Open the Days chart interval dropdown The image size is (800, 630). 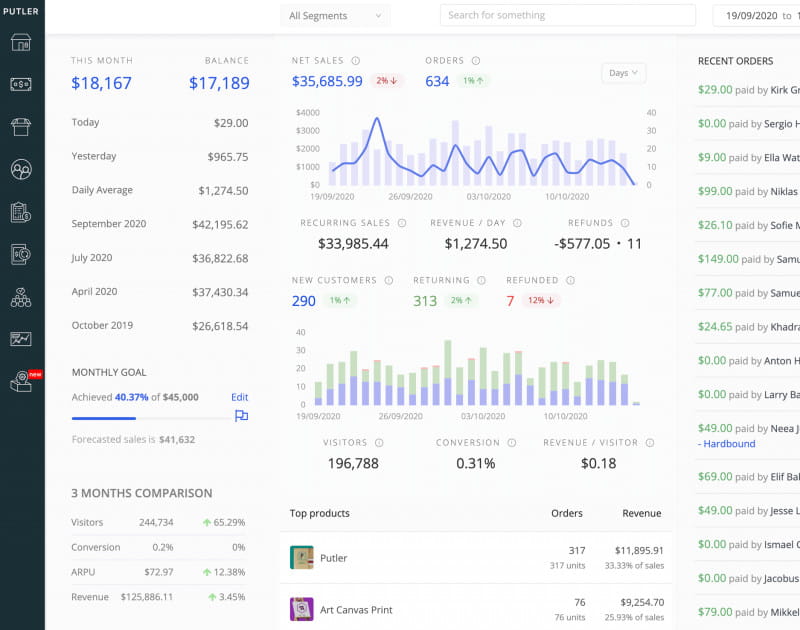pyautogui.click(x=624, y=73)
